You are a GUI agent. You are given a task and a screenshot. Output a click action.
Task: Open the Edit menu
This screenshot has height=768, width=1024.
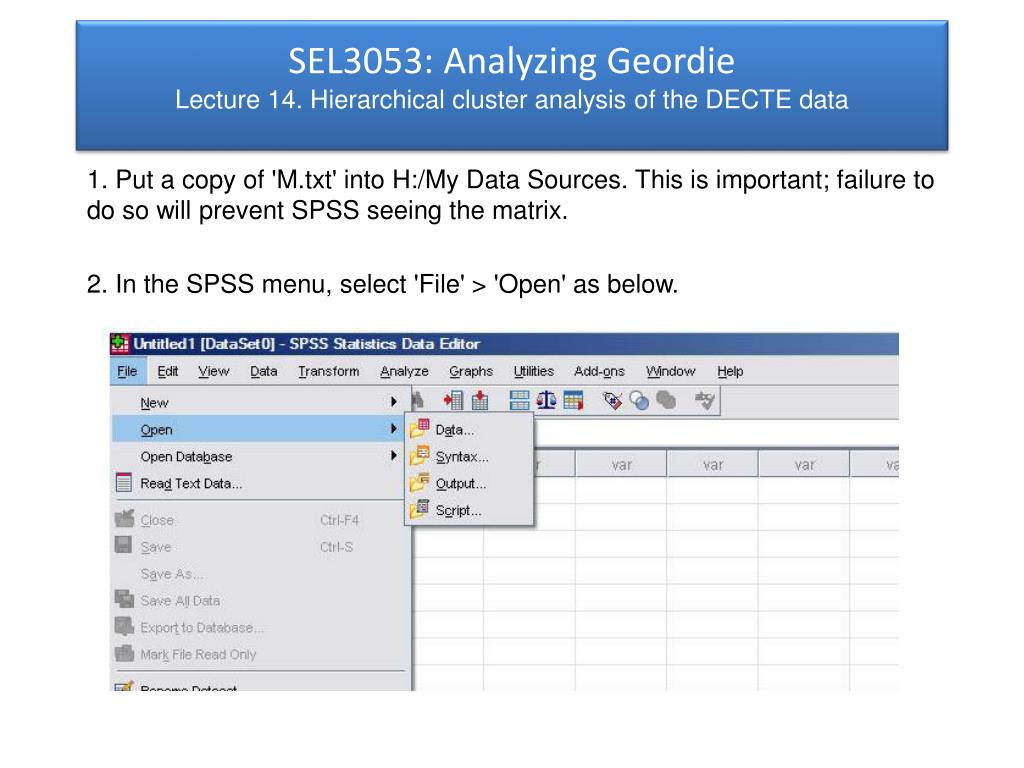[x=168, y=371]
